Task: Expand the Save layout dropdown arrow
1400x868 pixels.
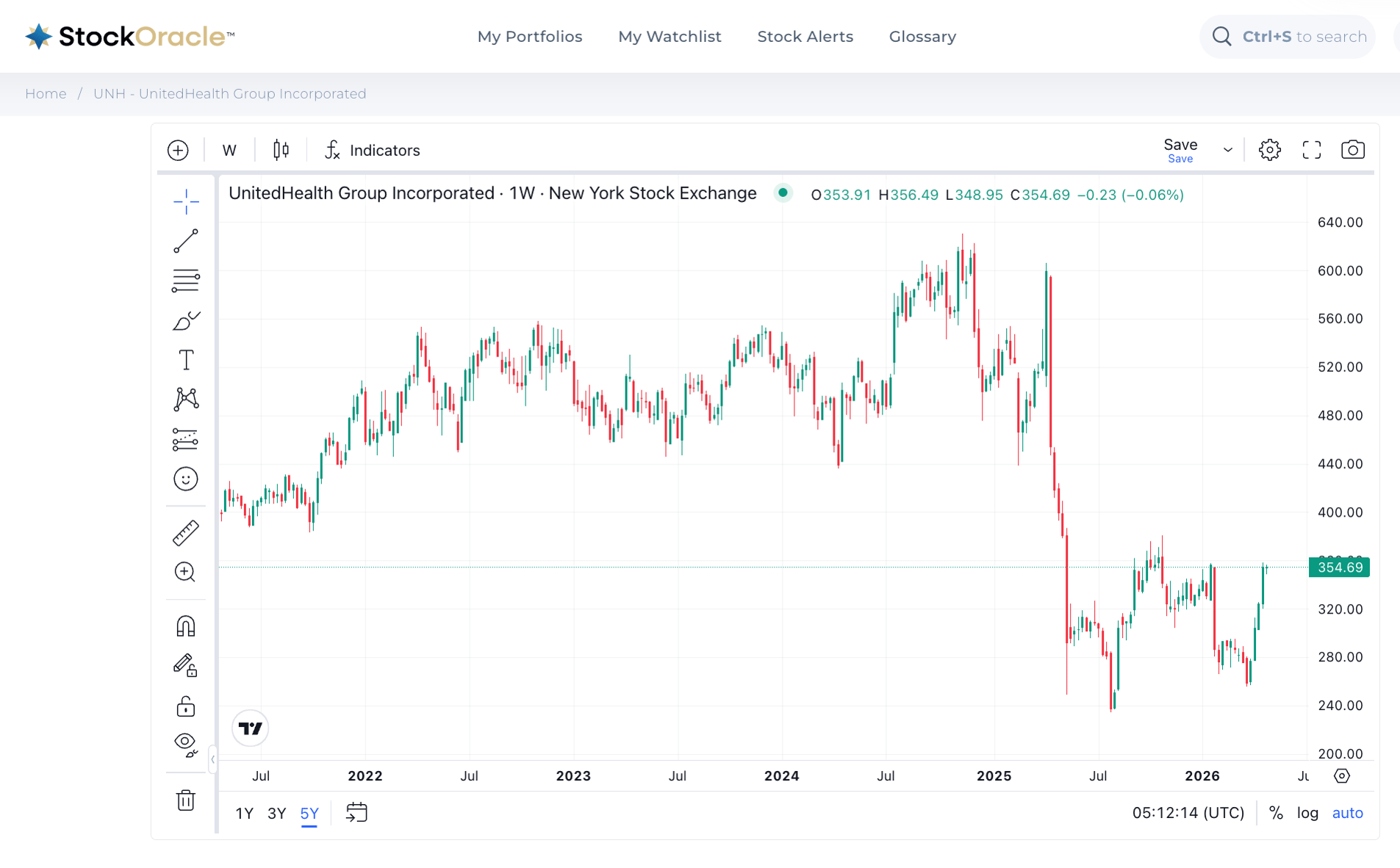Action: click(1227, 150)
